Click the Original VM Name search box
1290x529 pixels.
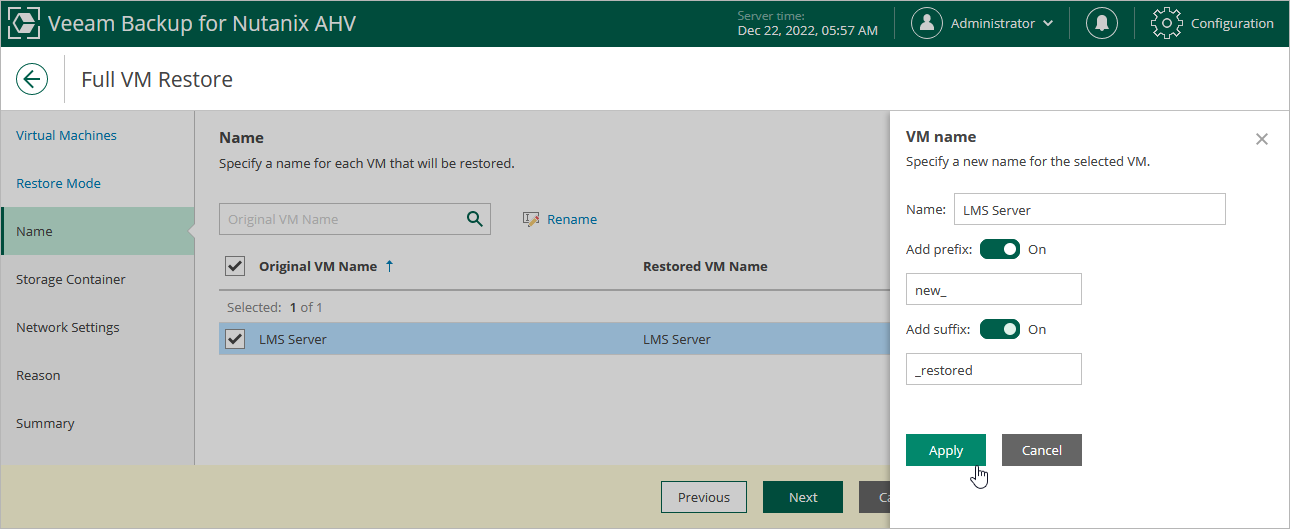[355, 219]
